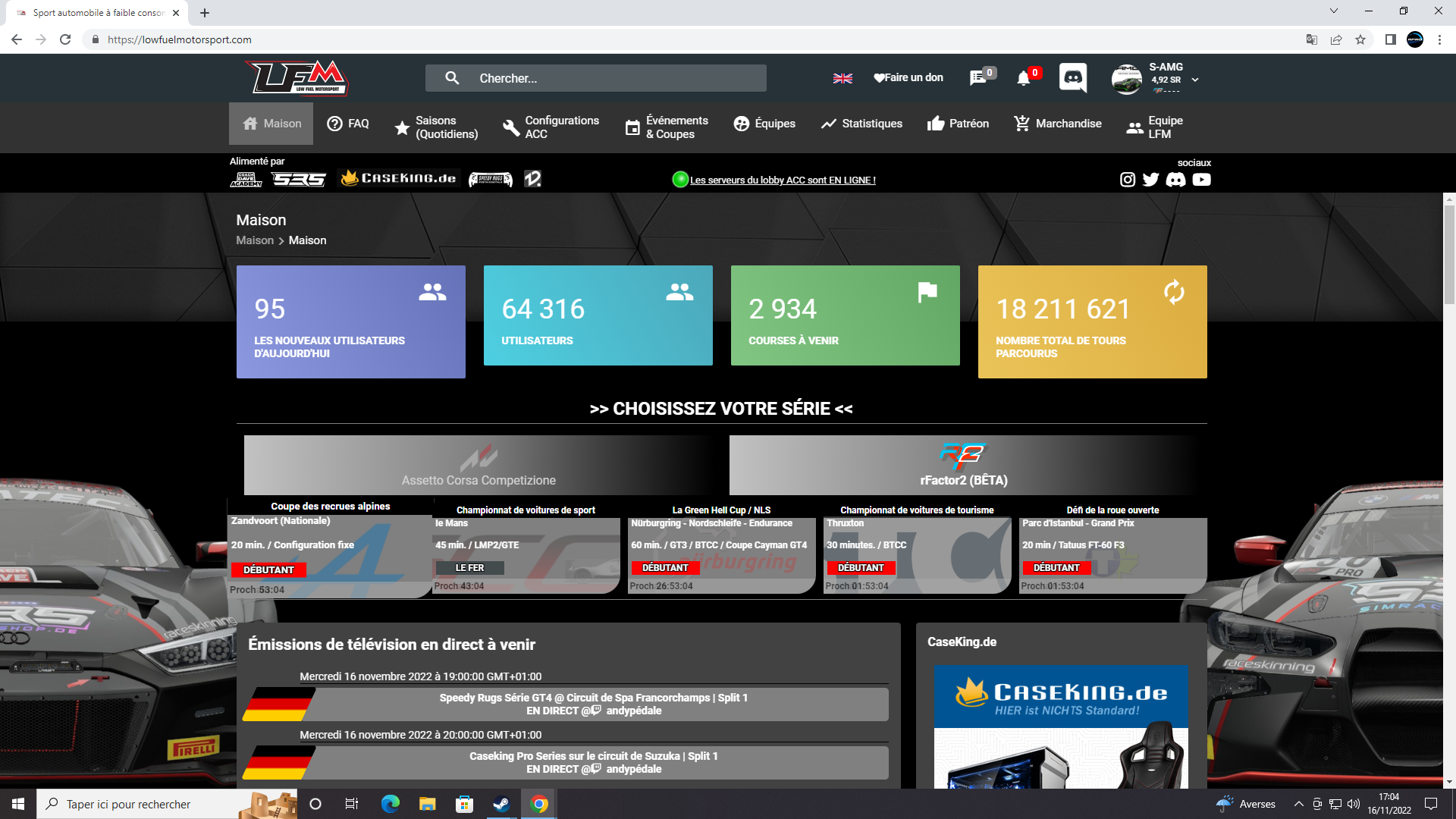Click the ACC lobby servers online link

782,180
